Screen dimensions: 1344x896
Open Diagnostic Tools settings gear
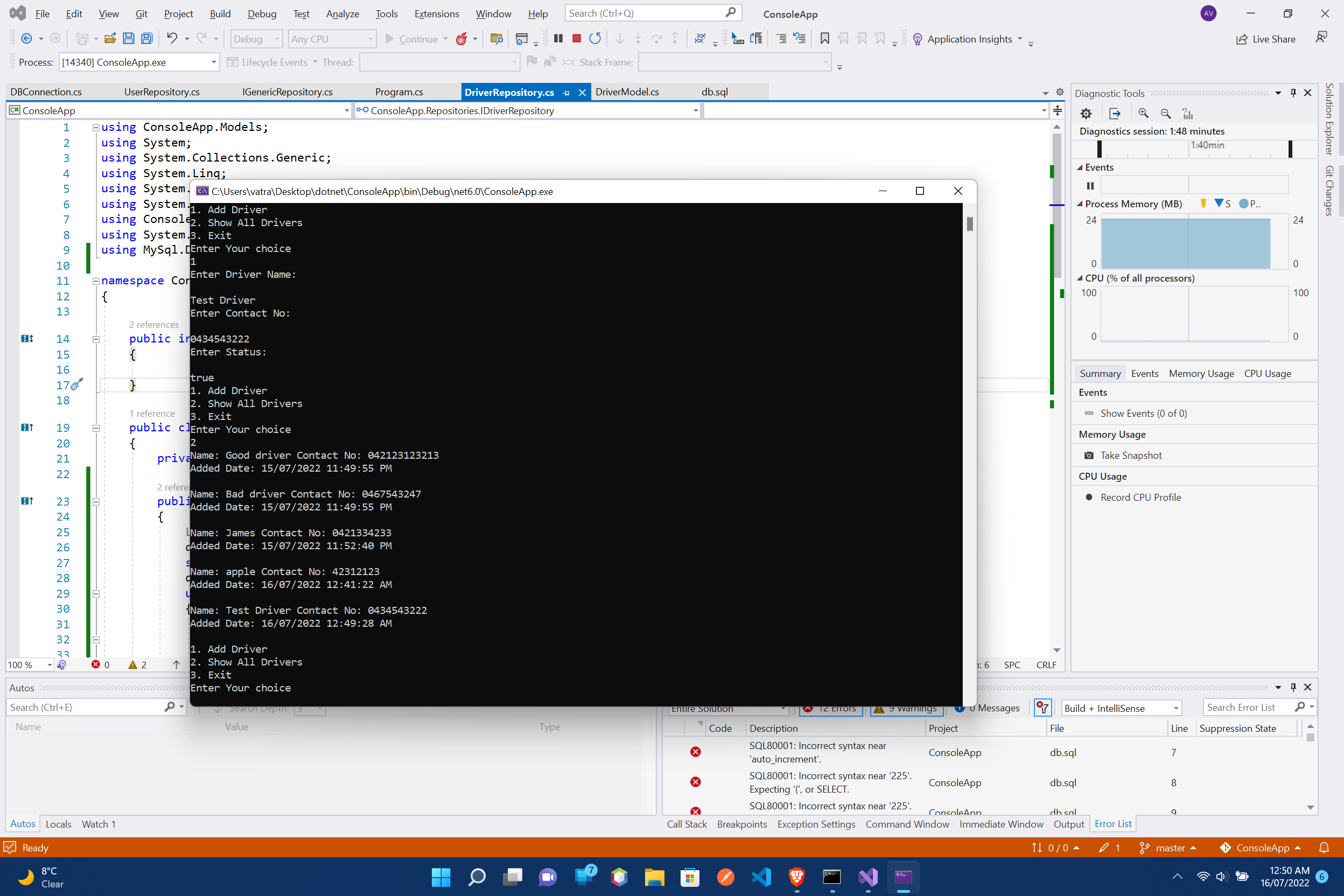(1085, 113)
